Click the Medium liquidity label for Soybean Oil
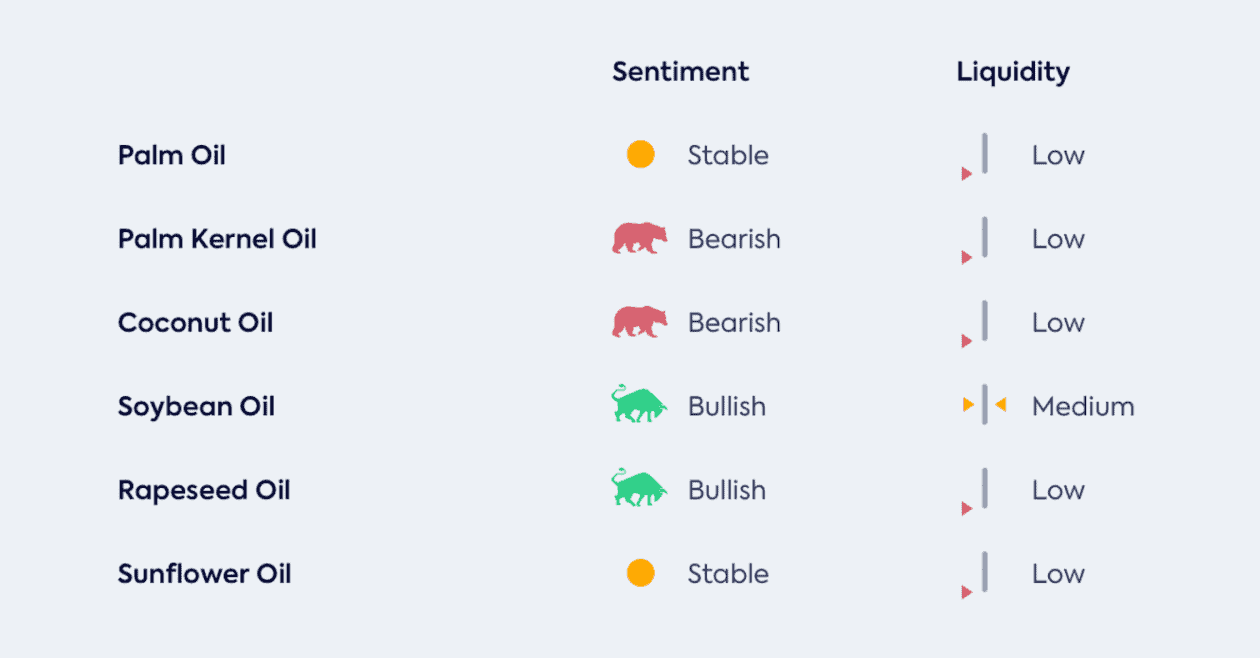 1083,406
